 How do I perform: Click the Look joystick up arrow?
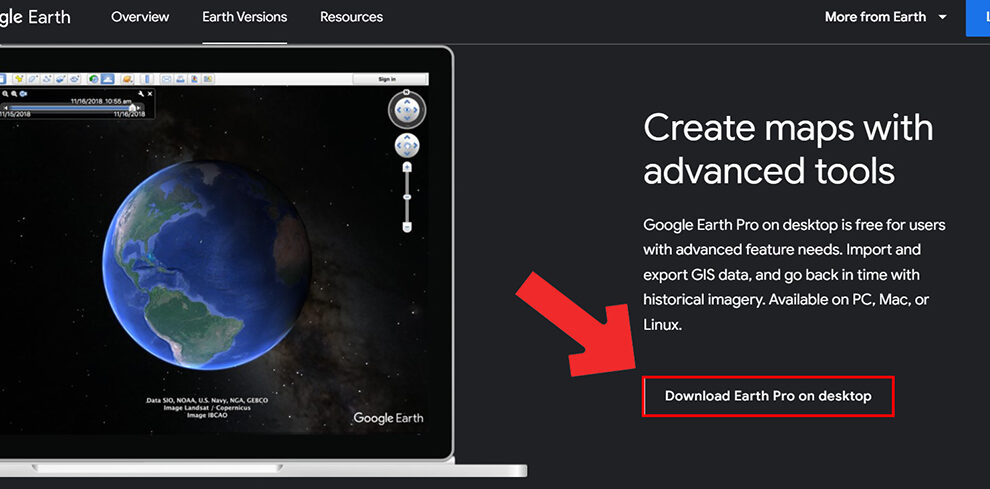(x=407, y=102)
